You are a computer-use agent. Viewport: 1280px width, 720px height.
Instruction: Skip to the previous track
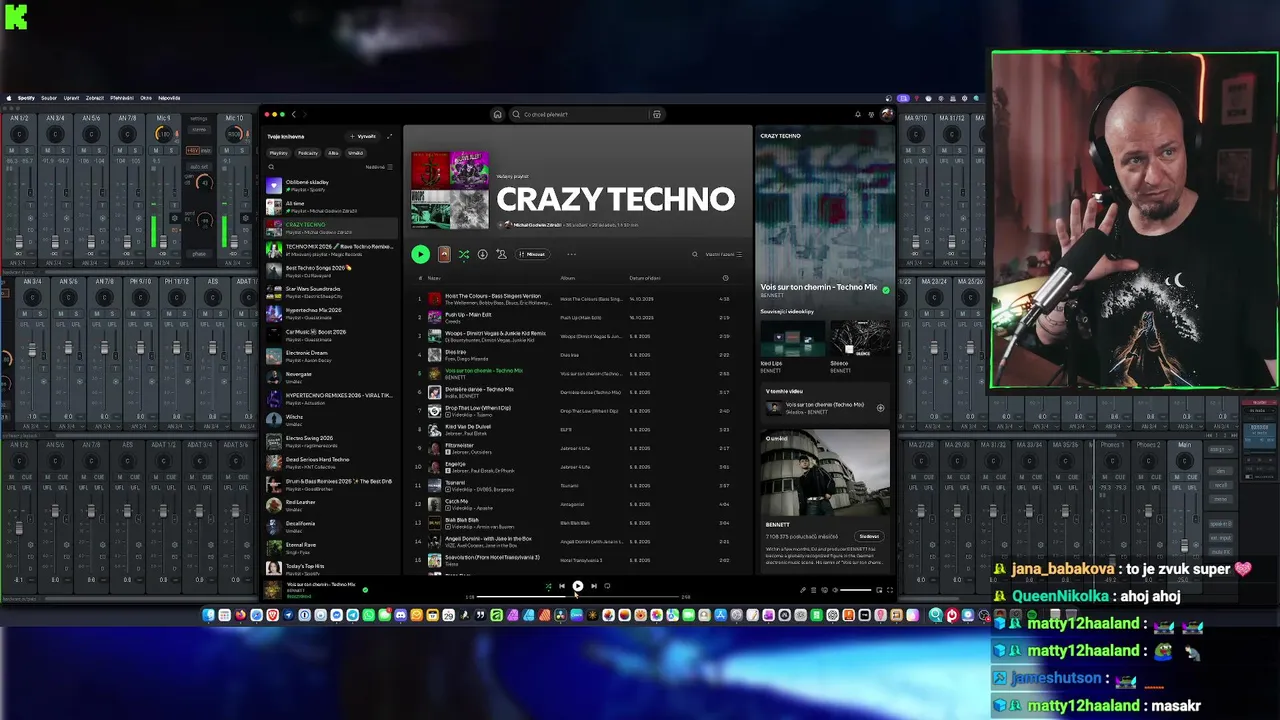pos(562,586)
